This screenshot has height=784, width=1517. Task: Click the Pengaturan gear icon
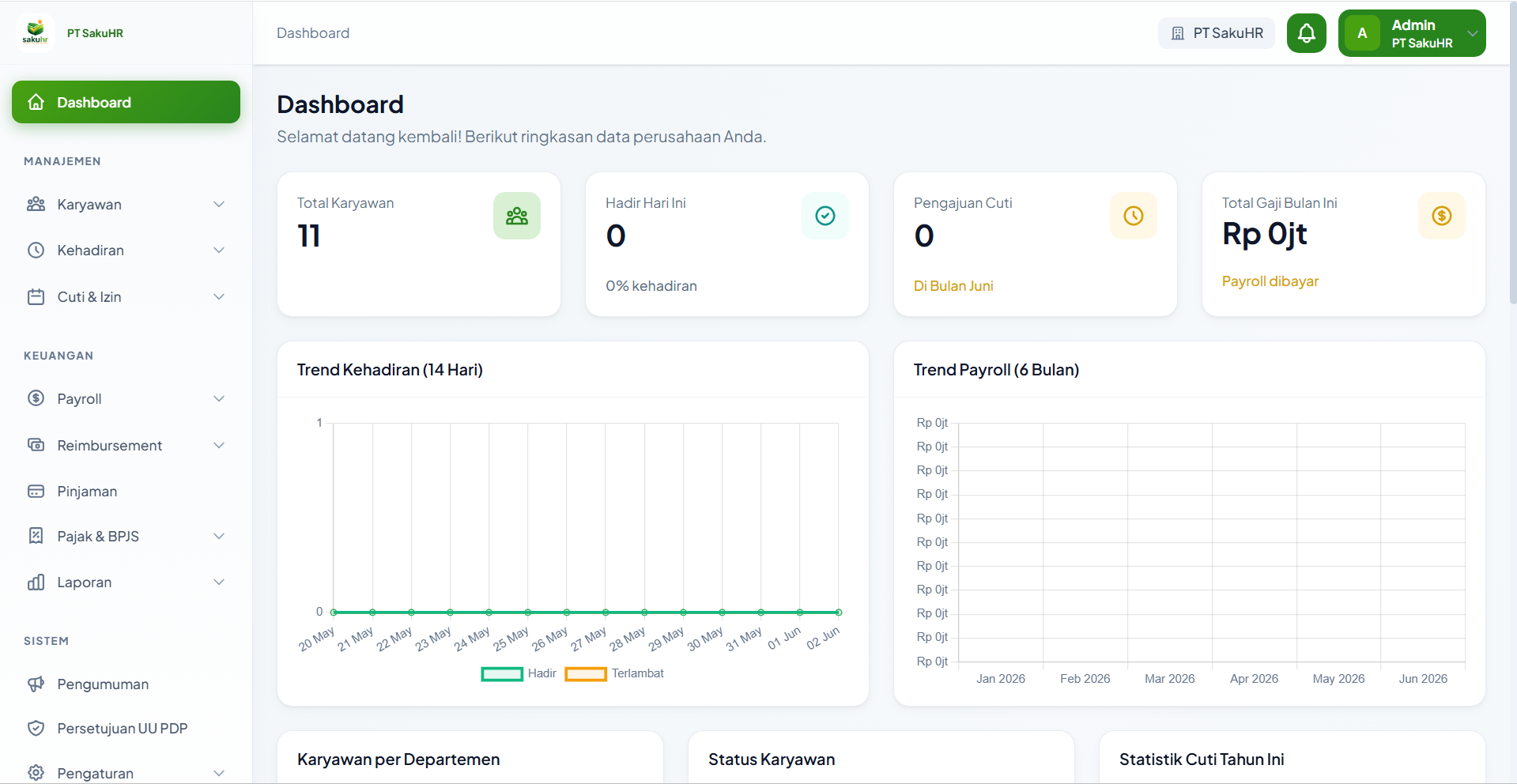click(36, 773)
